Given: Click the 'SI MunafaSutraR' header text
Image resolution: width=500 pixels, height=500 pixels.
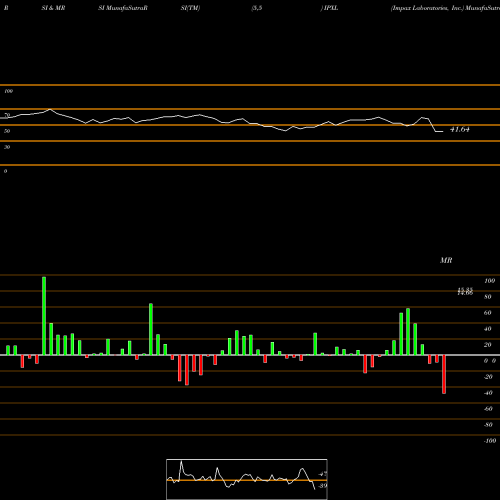Looking at the screenshot, I should pyautogui.click(x=123, y=8).
